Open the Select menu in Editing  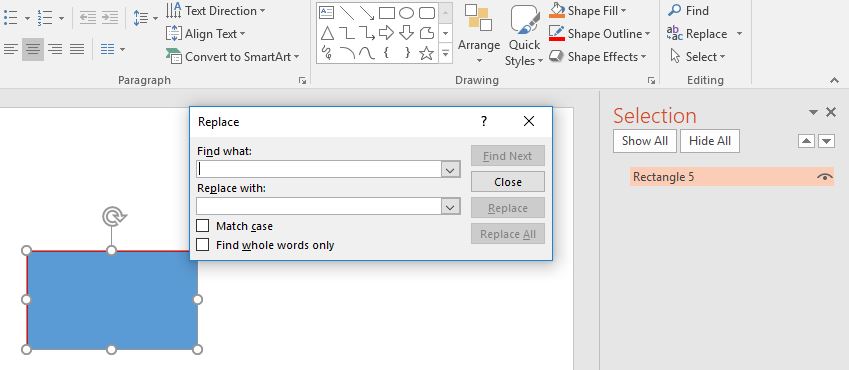[698, 57]
